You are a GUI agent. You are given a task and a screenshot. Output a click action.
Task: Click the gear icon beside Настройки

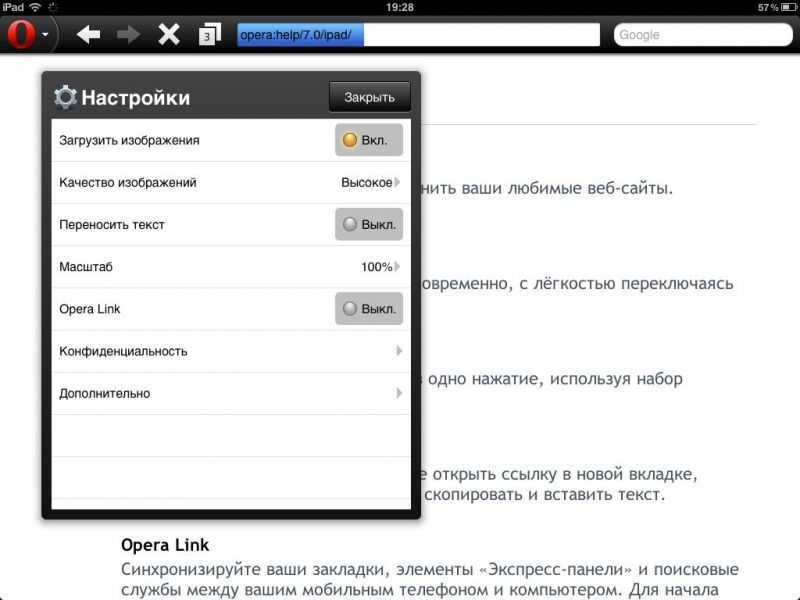[65, 97]
